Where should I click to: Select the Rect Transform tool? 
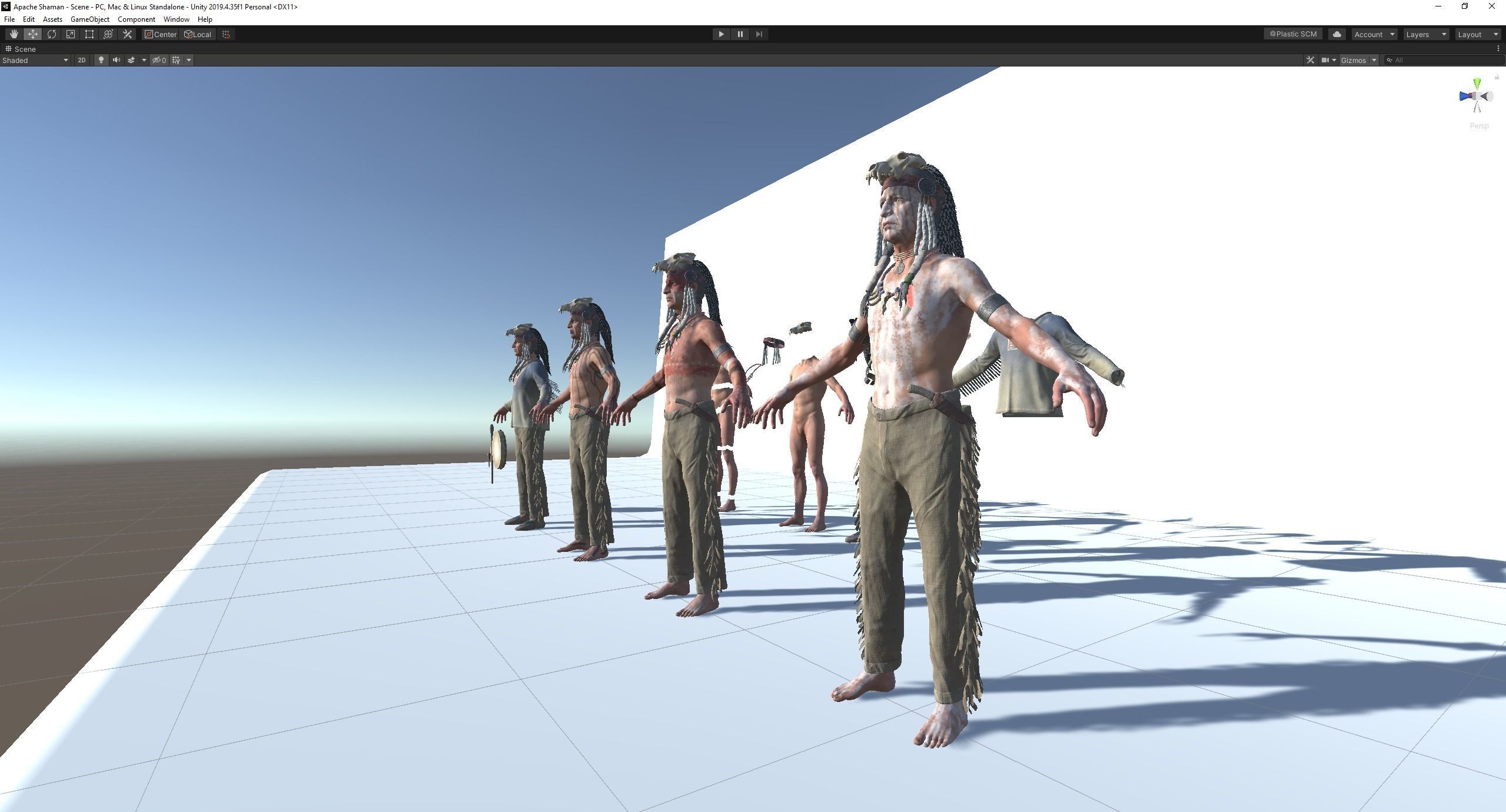point(89,34)
